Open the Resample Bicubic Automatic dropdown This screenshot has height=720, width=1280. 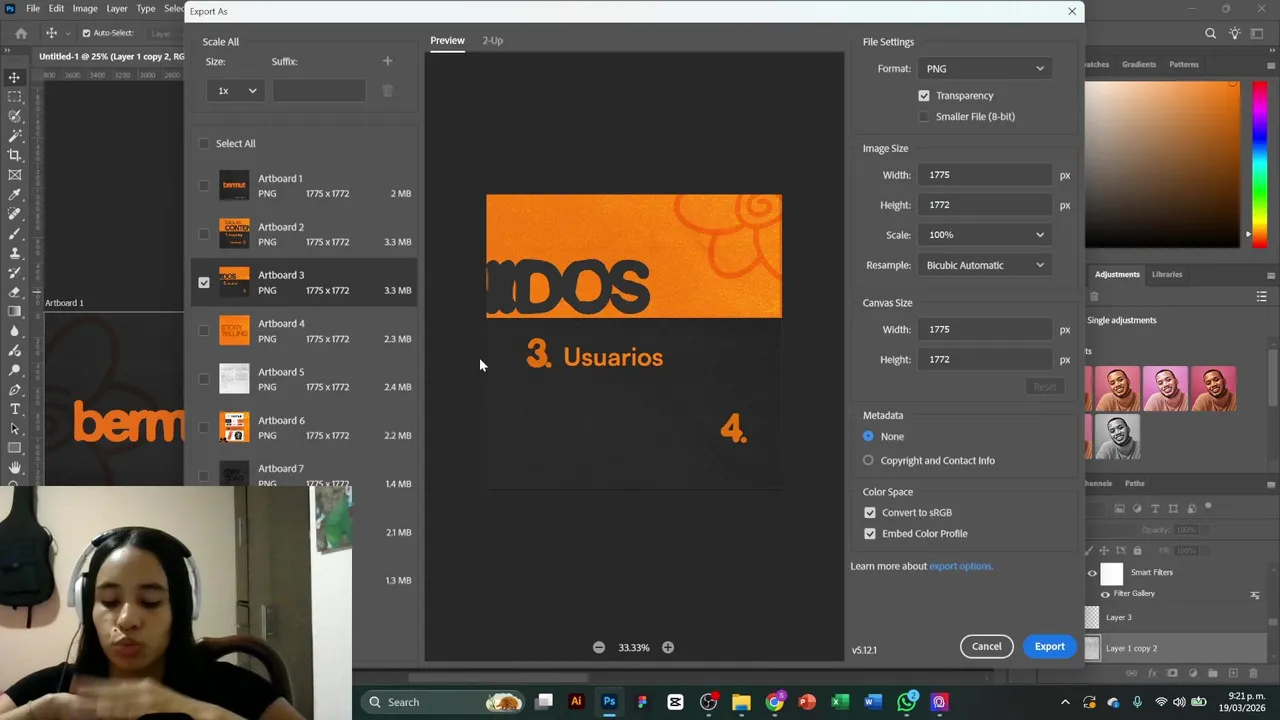click(x=985, y=265)
